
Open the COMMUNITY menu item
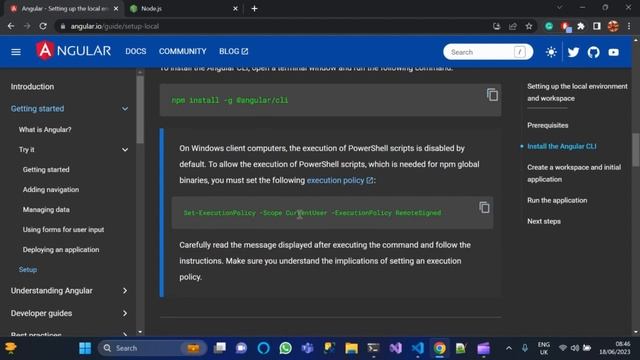coord(182,51)
